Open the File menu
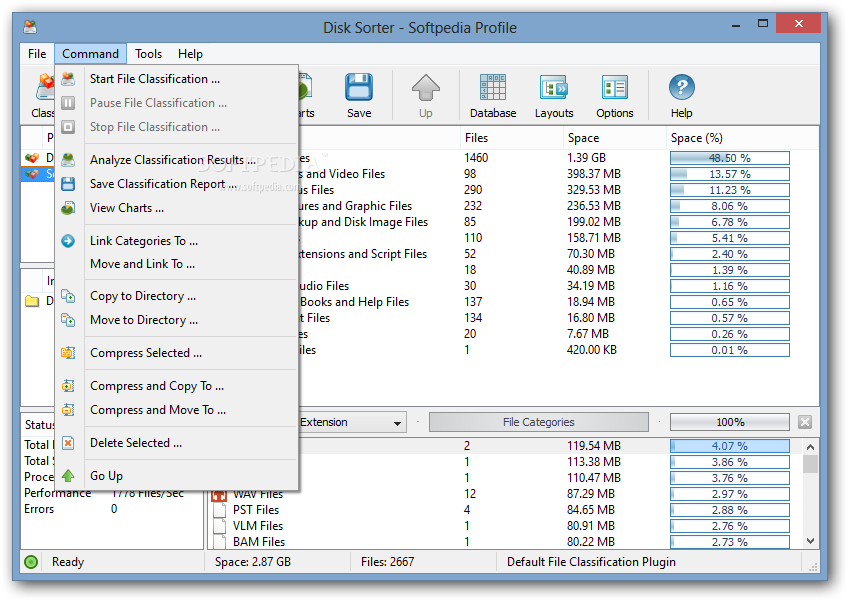 click(37, 54)
